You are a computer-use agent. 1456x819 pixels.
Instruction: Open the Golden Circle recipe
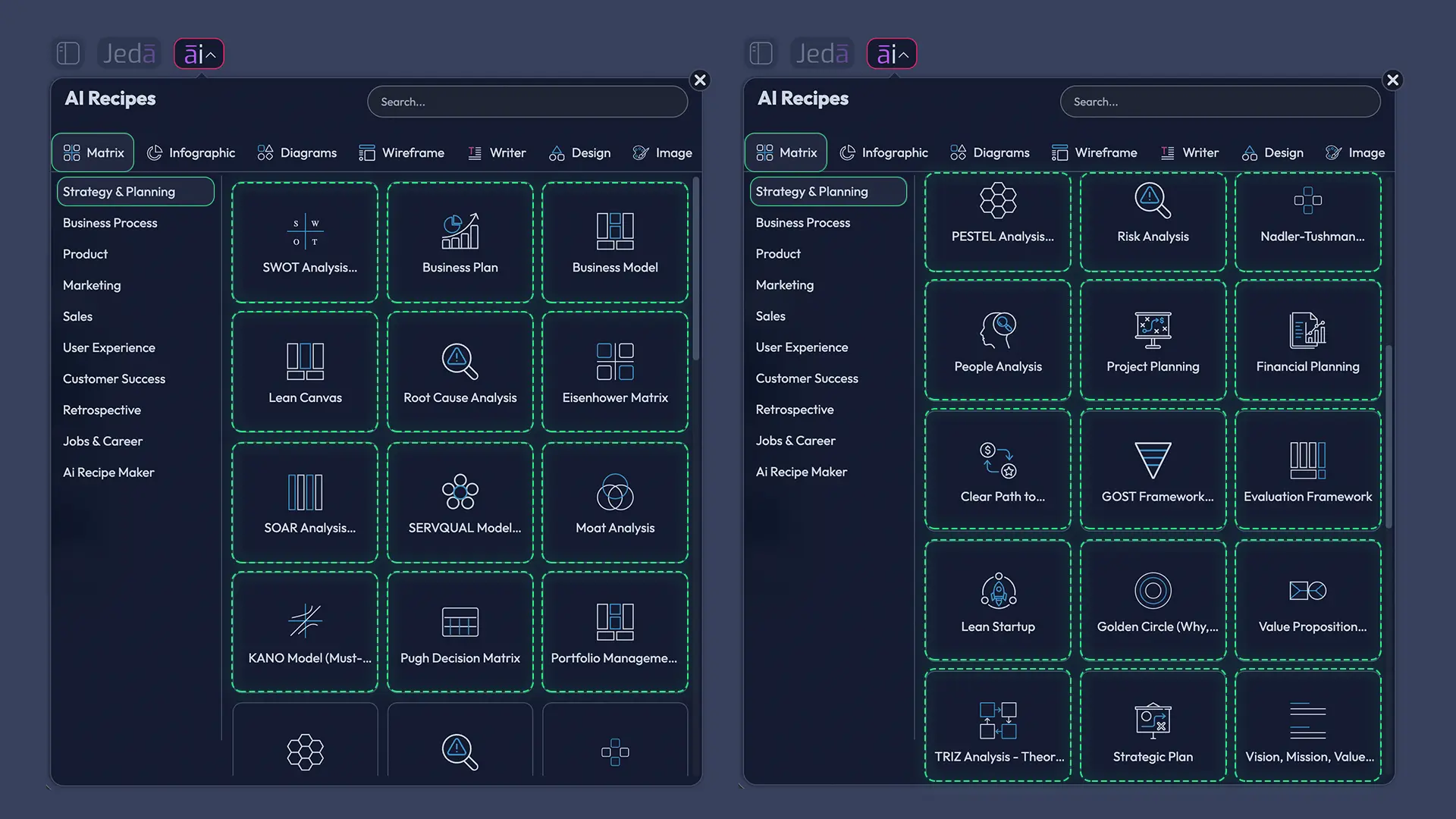1153,601
